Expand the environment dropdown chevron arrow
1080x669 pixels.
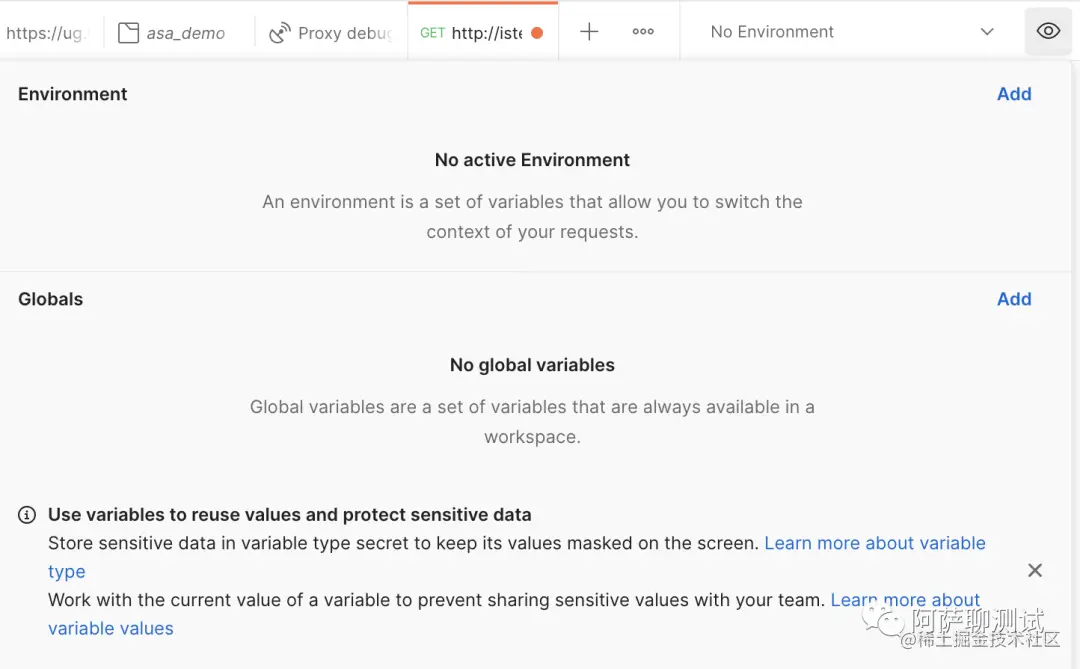(987, 32)
